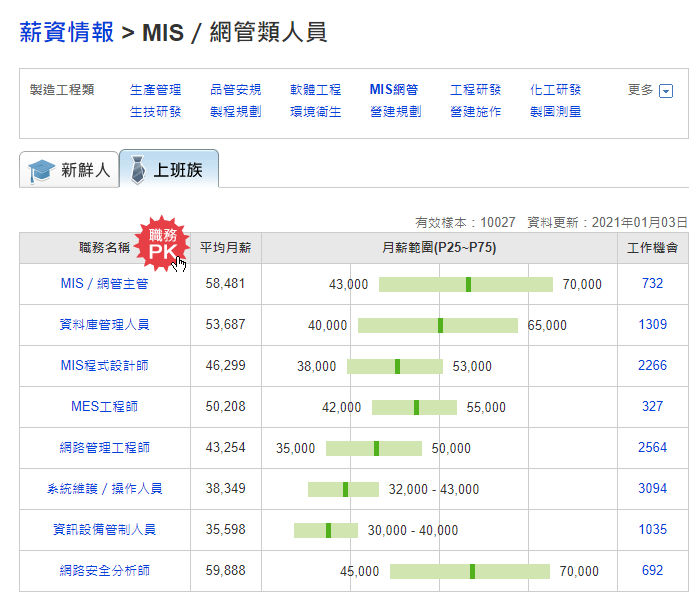
Task: Click the necktie icon on 上班族 tab
Action: (138, 170)
